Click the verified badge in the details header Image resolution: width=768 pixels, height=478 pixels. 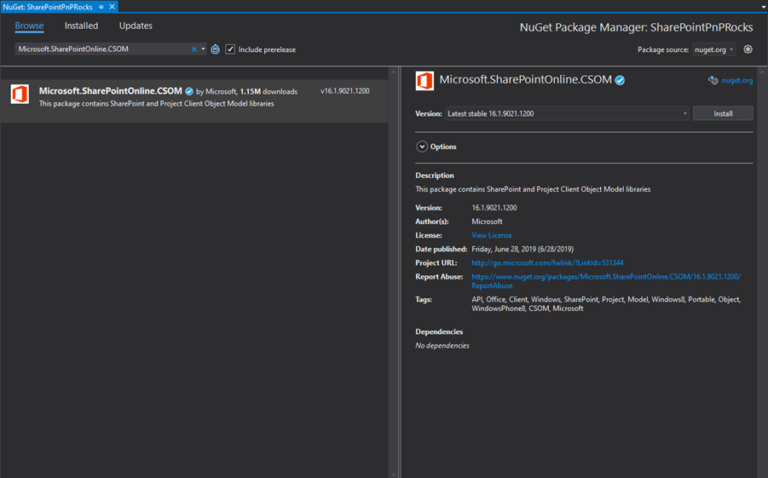click(620, 80)
